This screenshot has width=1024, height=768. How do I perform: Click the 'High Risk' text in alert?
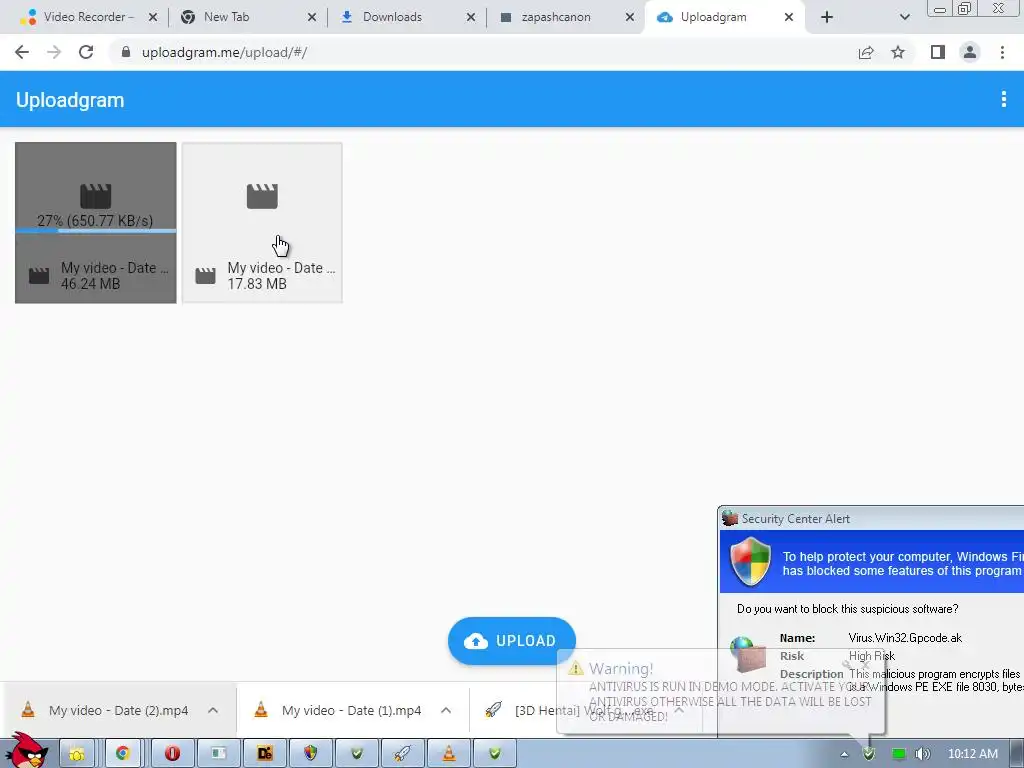pyautogui.click(x=872, y=656)
